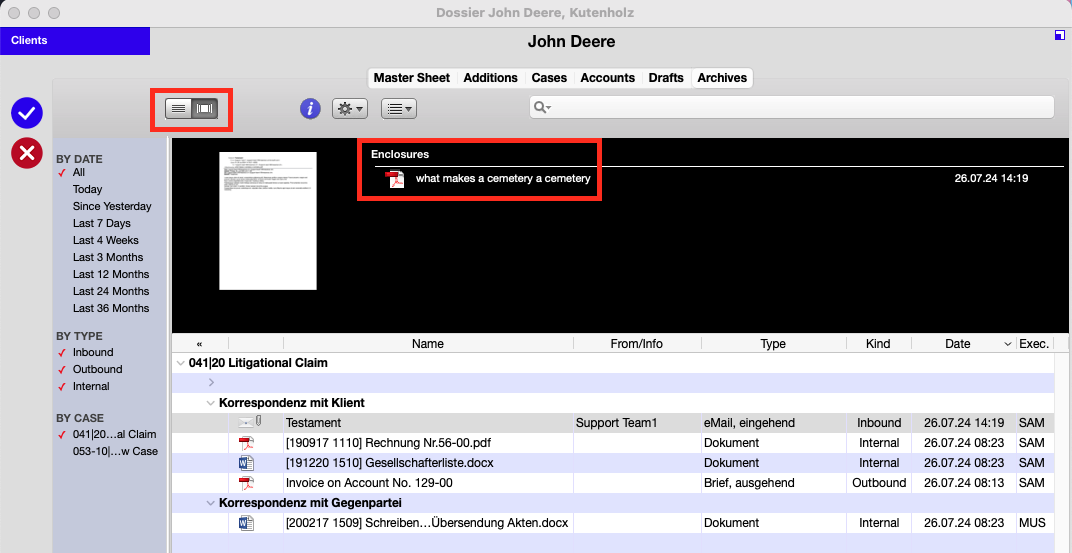Toggle the Internal type filter

tap(91, 386)
